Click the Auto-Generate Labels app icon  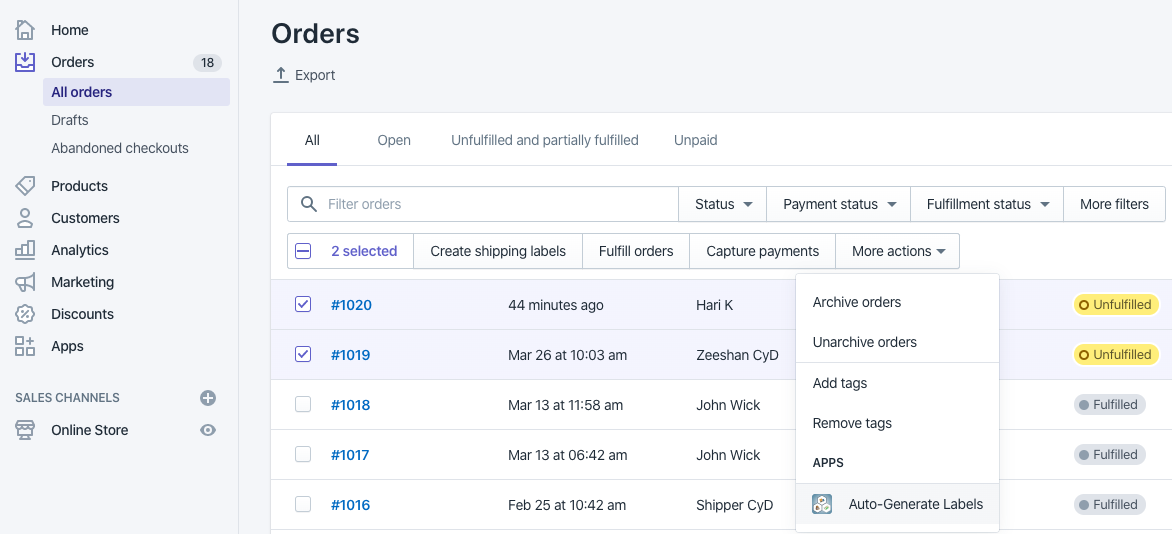[x=822, y=504]
